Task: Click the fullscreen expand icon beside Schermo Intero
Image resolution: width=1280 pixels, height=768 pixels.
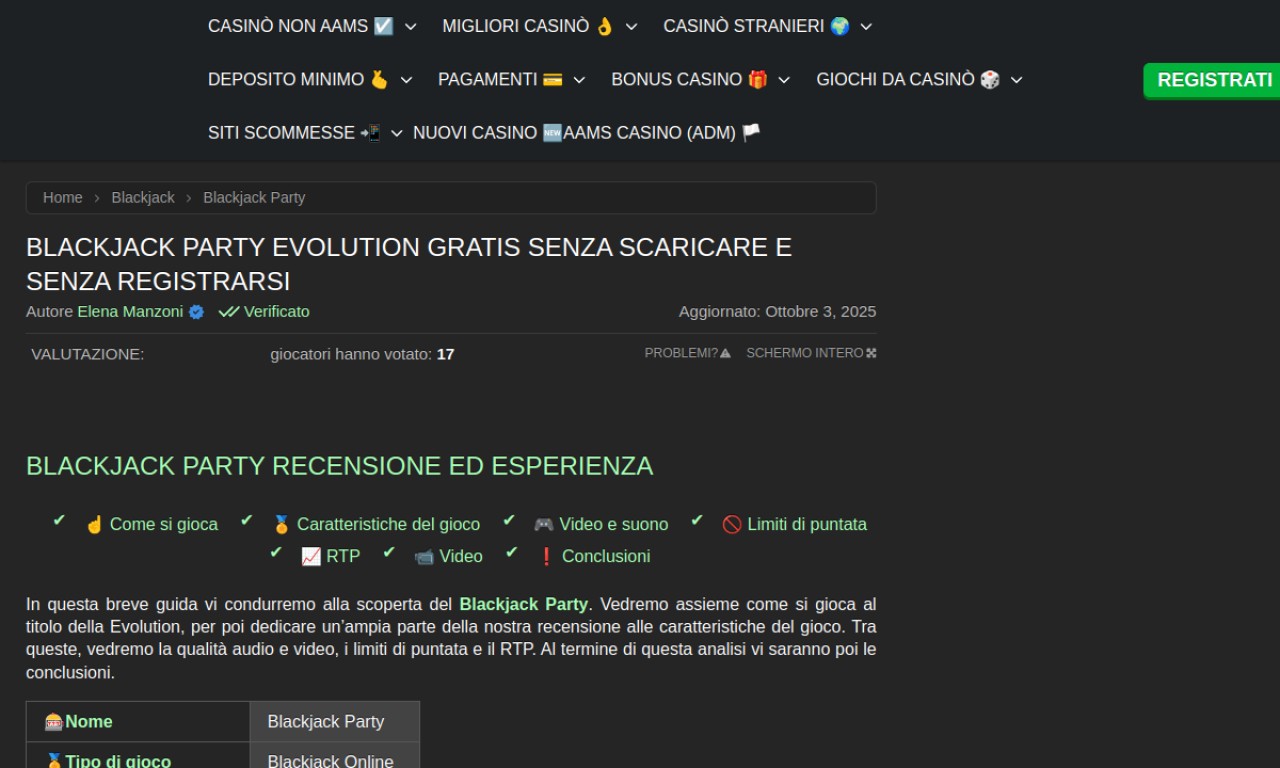Action: [x=871, y=353]
